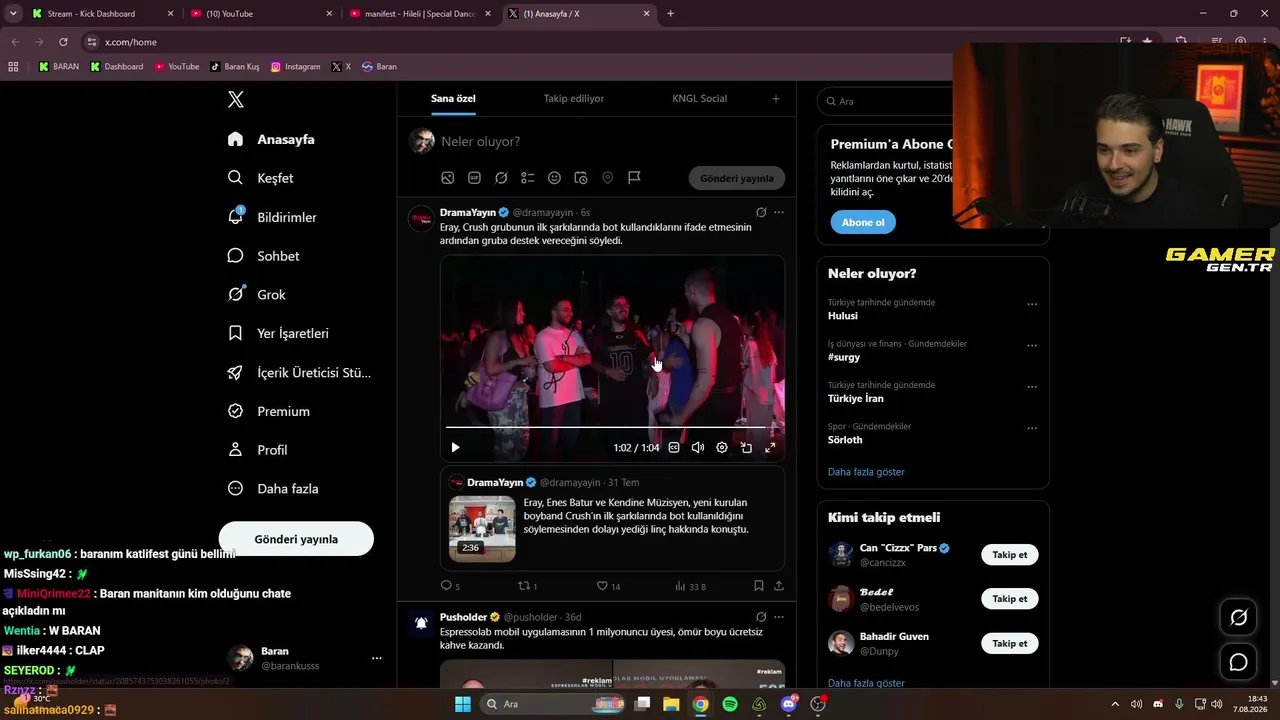Screen dimensions: 1280x720
Task: Open Grok actions on DramaYayın post
Action: click(x=761, y=212)
